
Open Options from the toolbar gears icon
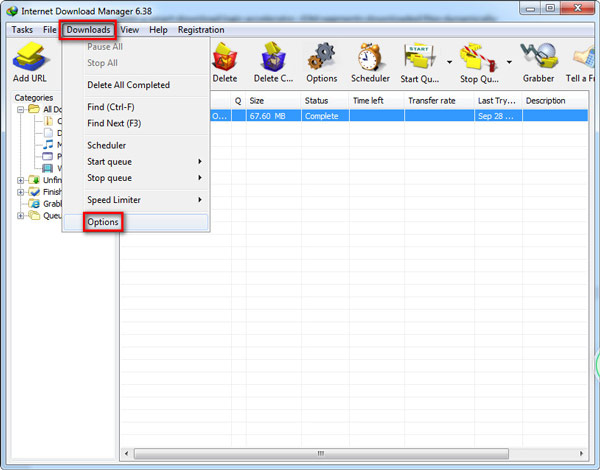321,57
